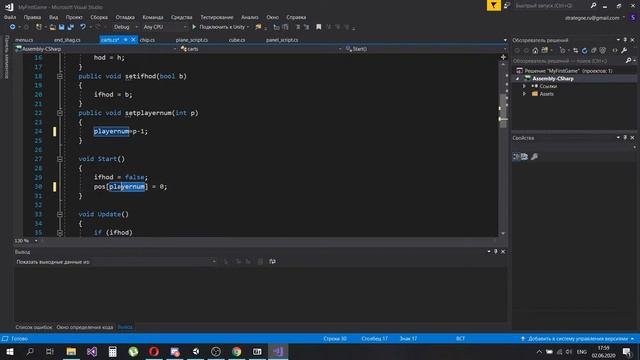This screenshot has width=640, height=360.
Task: Toggle auto-hide pin of Output panel
Action: point(496,251)
